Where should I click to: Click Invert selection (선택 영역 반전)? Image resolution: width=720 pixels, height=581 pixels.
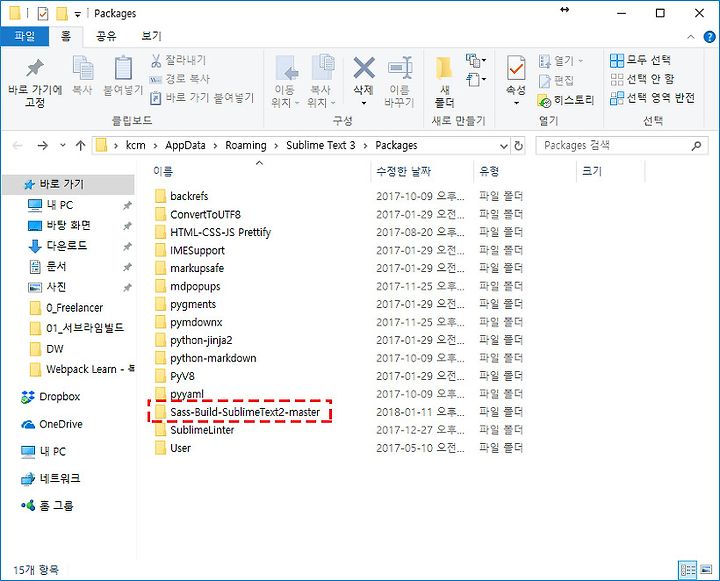[x=652, y=97]
